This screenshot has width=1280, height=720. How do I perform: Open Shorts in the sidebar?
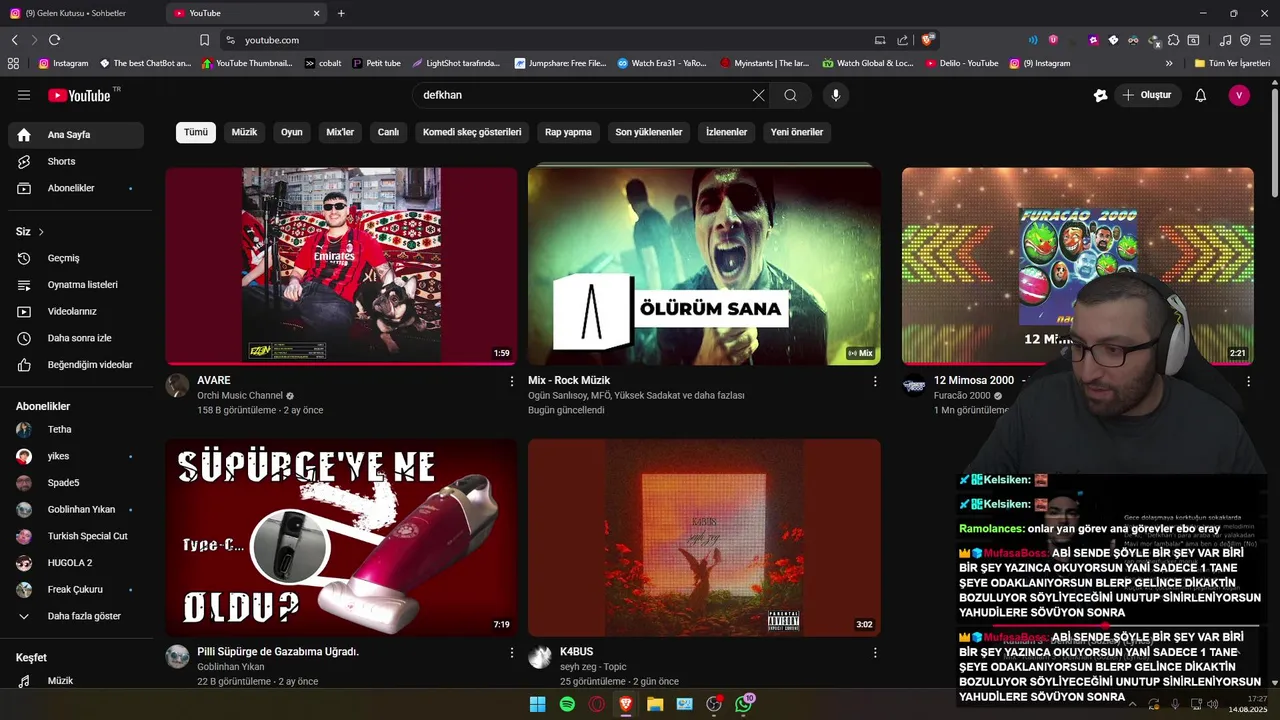[x=76, y=161]
